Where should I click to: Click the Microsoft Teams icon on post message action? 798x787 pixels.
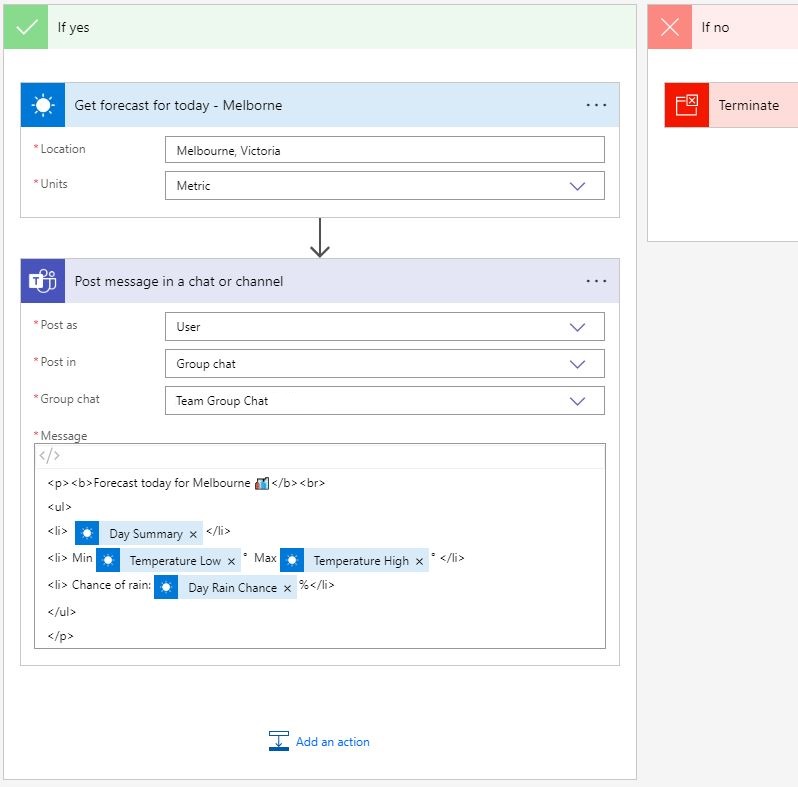(43, 281)
